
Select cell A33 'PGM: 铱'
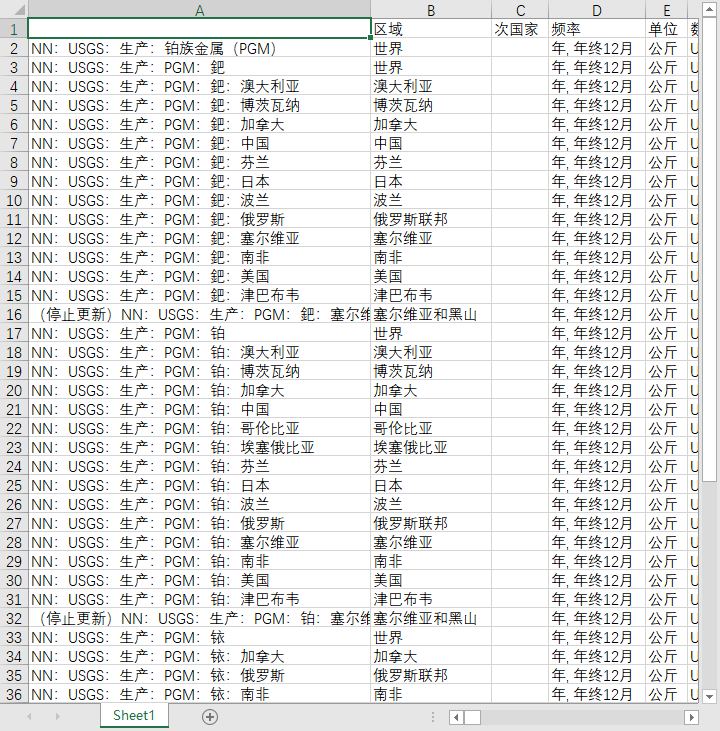tap(200, 638)
